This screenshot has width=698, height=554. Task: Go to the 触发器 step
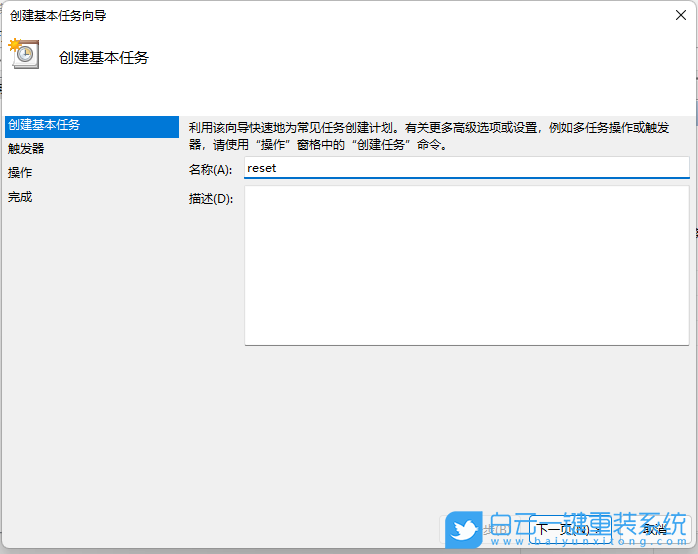(26, 149)
